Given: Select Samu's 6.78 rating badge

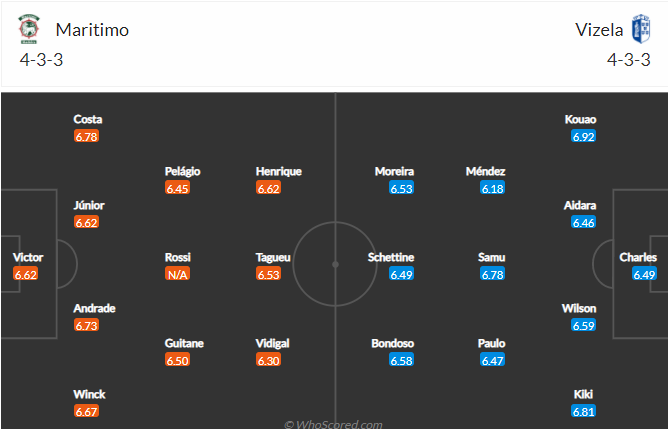Looking at the screenshot, I should click(492, 274).
